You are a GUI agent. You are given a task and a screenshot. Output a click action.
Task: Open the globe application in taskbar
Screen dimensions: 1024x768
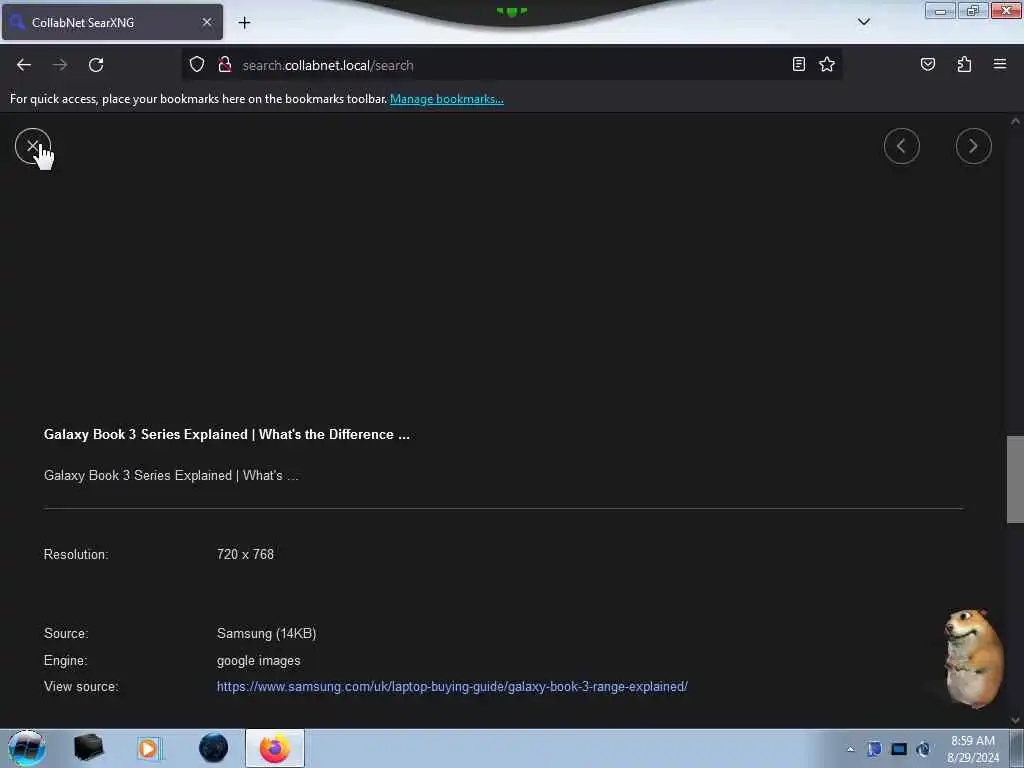[214, 748]
